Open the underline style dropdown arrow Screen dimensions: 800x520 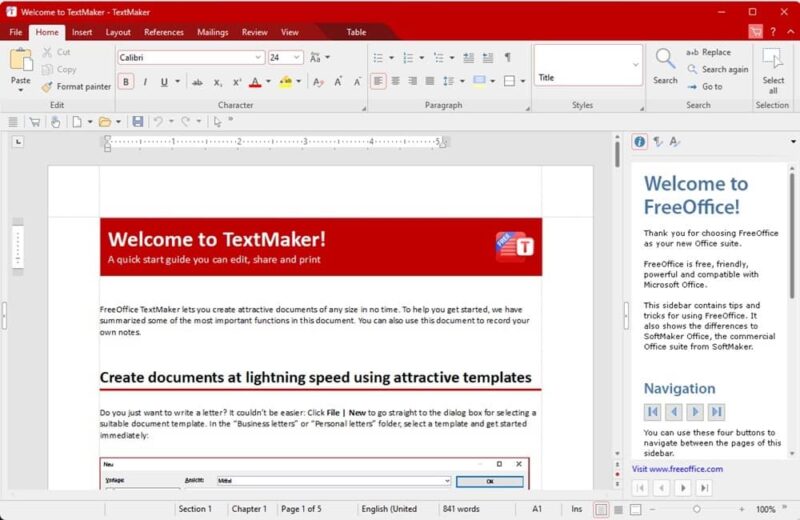(178, 82)
